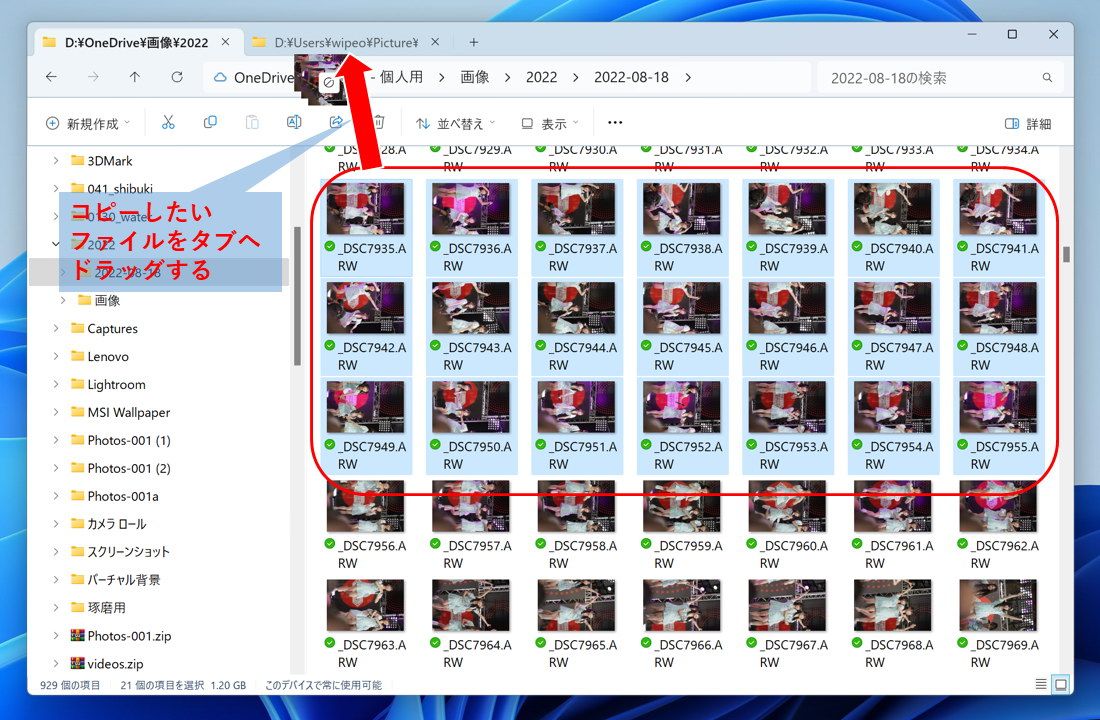The height and width of the screenshot is (720, 1100).
Task: Click the OneDrive cloud icon in address bar
Action: point(220,77)
